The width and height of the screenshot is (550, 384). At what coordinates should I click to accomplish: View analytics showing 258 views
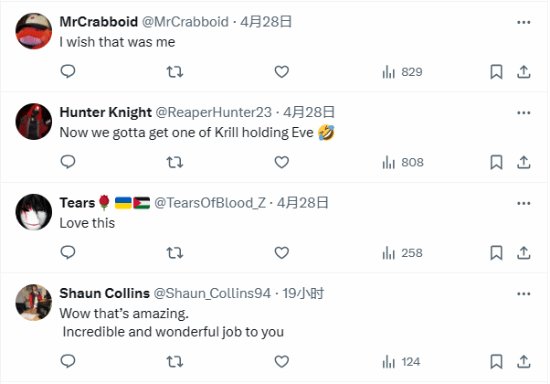click(402, 253)
